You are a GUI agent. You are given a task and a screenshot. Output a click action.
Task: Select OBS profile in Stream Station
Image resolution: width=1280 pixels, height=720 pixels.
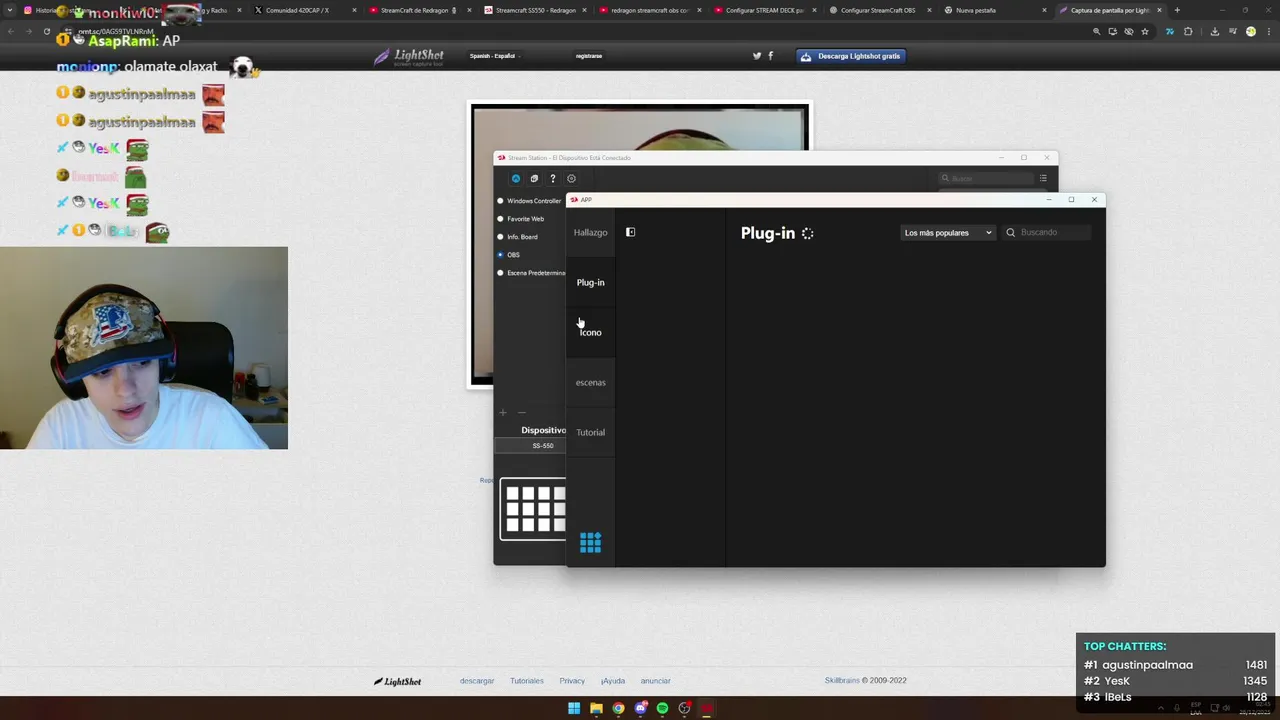pos(510,255)
